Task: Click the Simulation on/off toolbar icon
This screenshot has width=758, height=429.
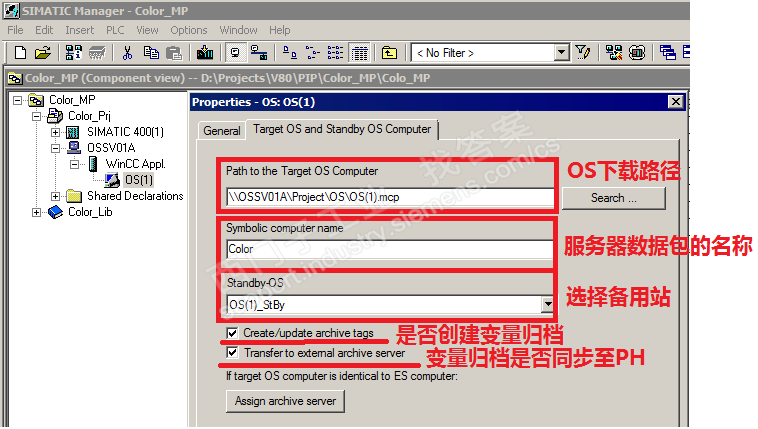Action: coord(637,52)
